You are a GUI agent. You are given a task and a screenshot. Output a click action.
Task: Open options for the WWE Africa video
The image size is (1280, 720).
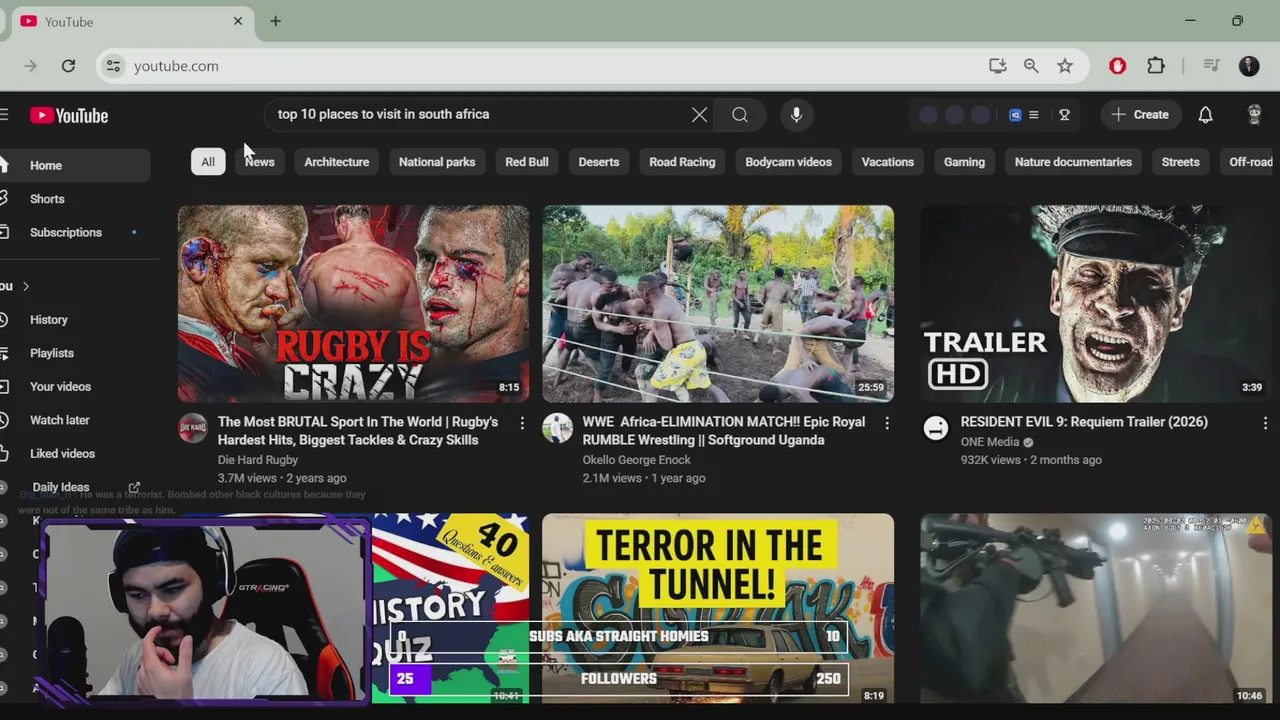pos(886,424)
